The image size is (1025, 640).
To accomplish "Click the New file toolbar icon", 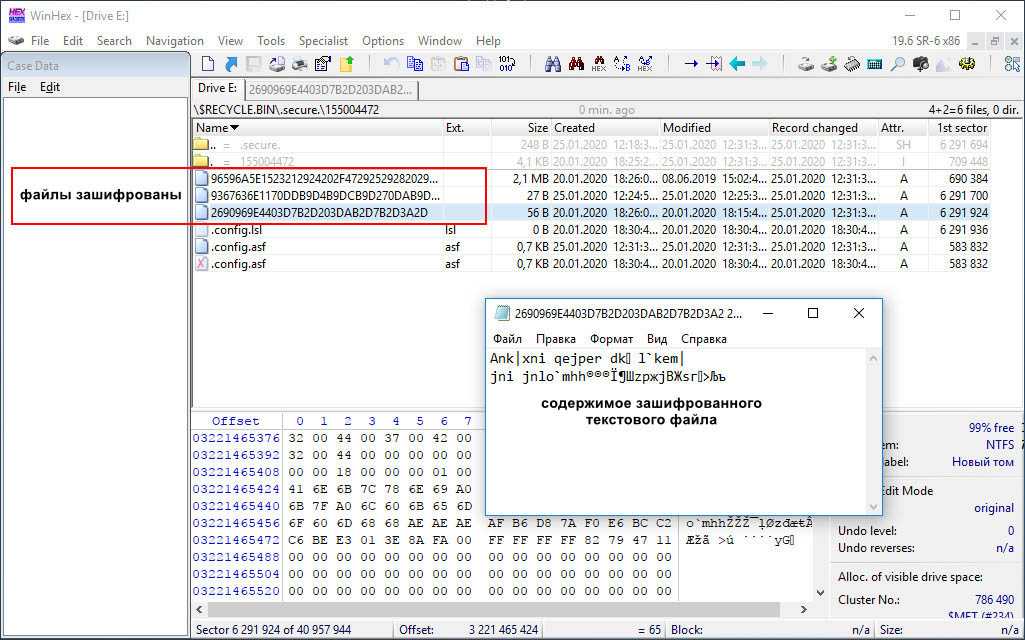I will point(208,64).
